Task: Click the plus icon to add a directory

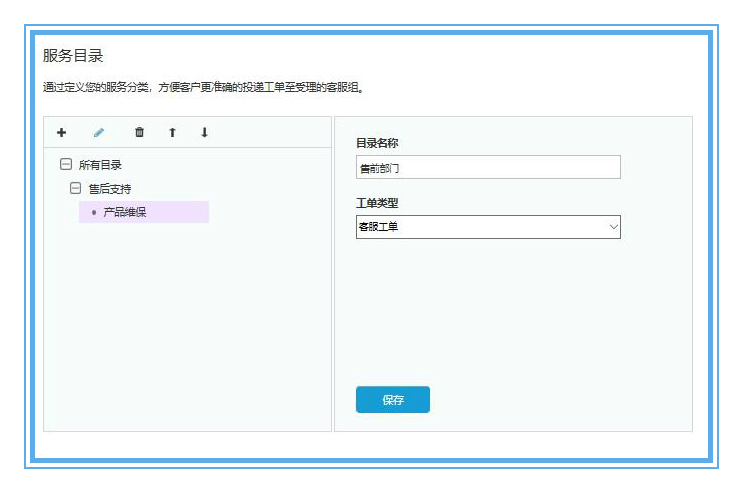Action: pyautogui.click(x=62, y=132)
